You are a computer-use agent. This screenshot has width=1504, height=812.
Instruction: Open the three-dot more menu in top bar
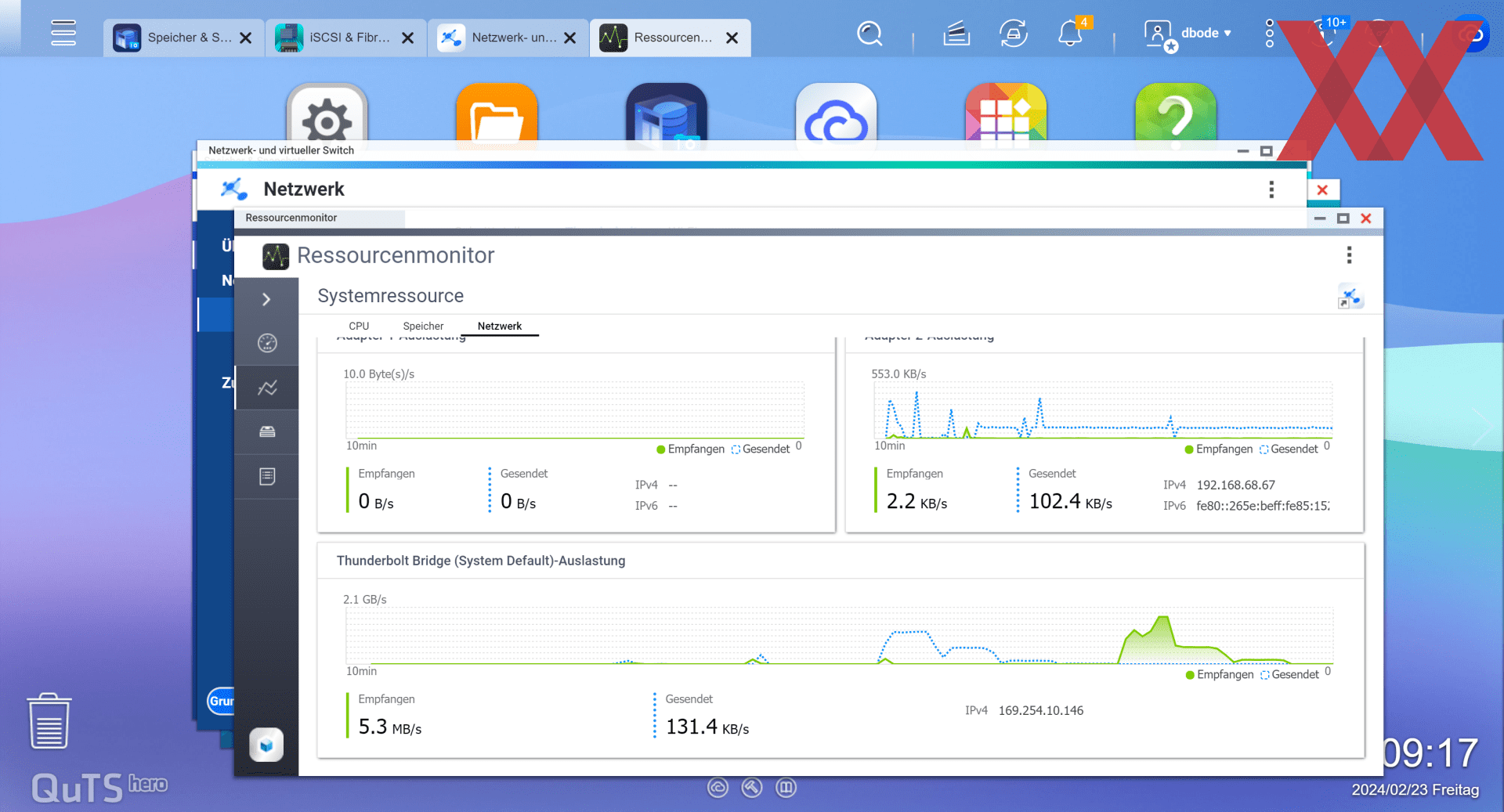tap(1270, 34)
